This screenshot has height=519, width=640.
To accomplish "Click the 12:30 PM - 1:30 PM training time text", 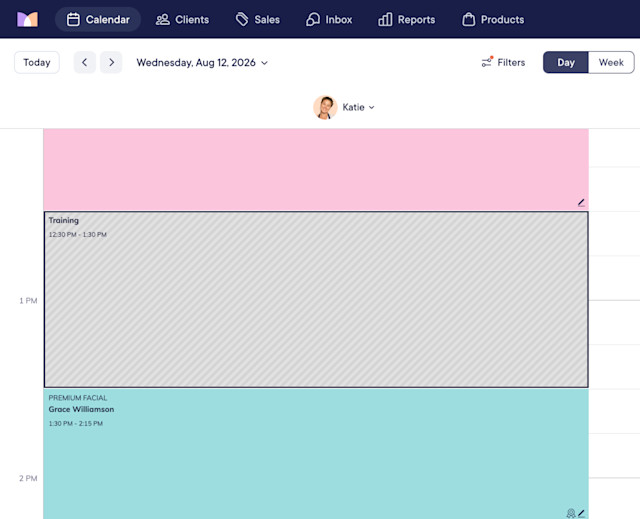I will [78, 235].
